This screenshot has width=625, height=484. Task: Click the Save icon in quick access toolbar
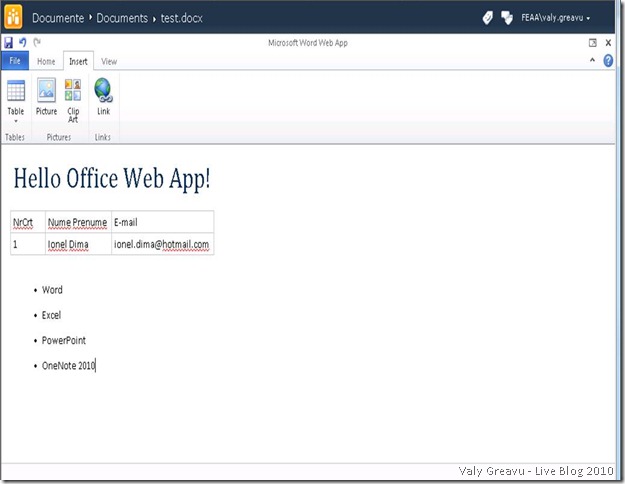(8, 43)
